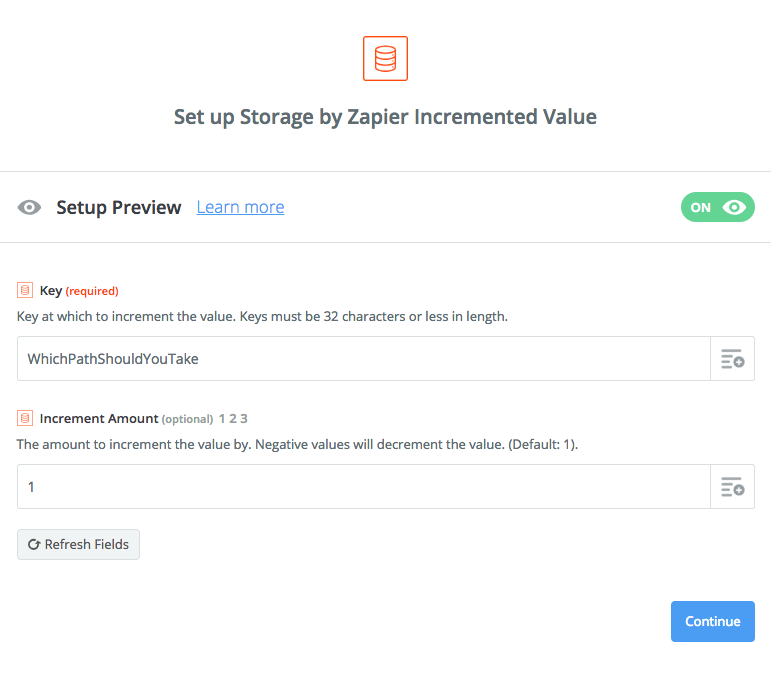
Task: Click the Set up Storage by Zapier title
Action: tap(385, 117)
